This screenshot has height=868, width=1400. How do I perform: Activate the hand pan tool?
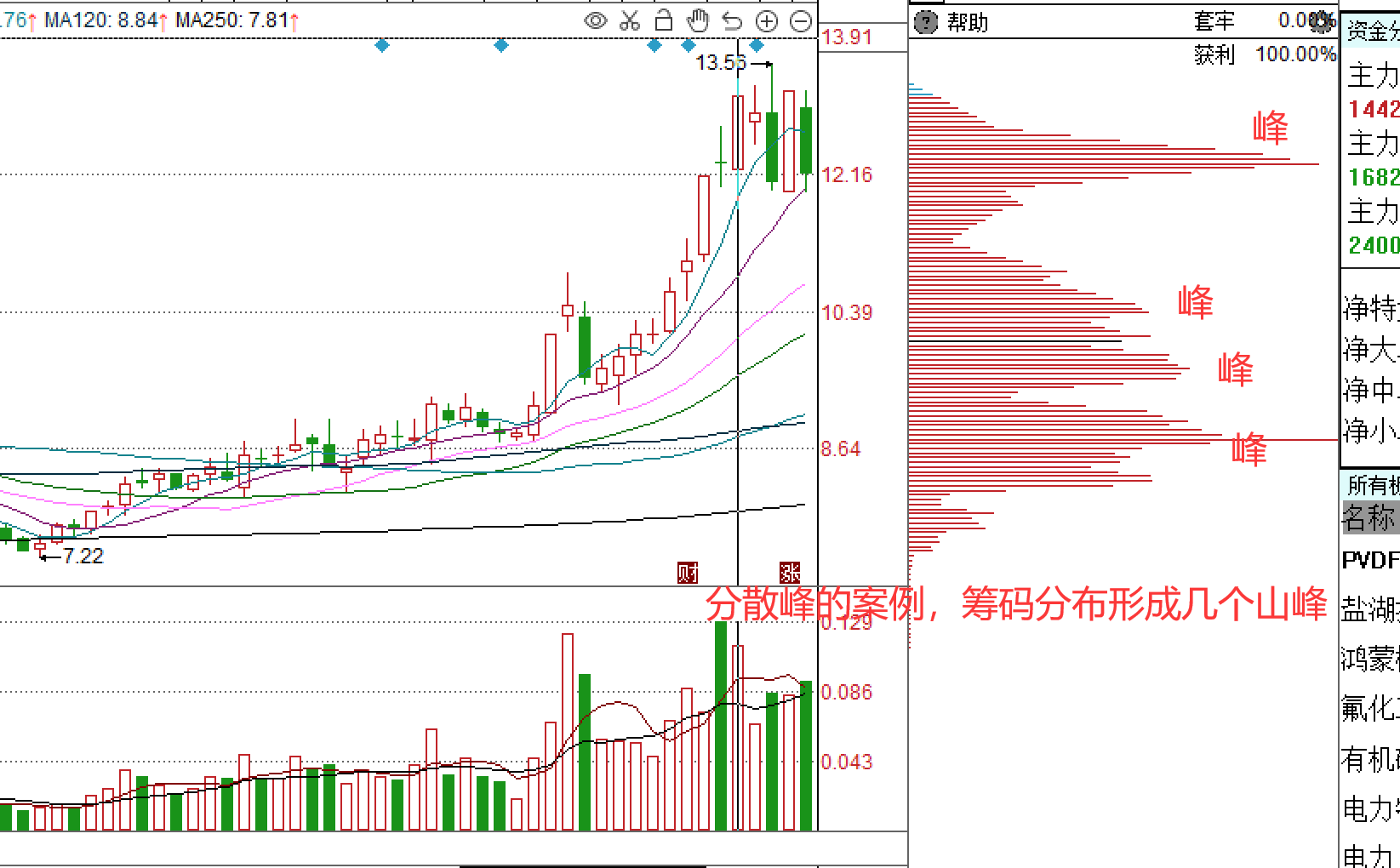point(698,20)
